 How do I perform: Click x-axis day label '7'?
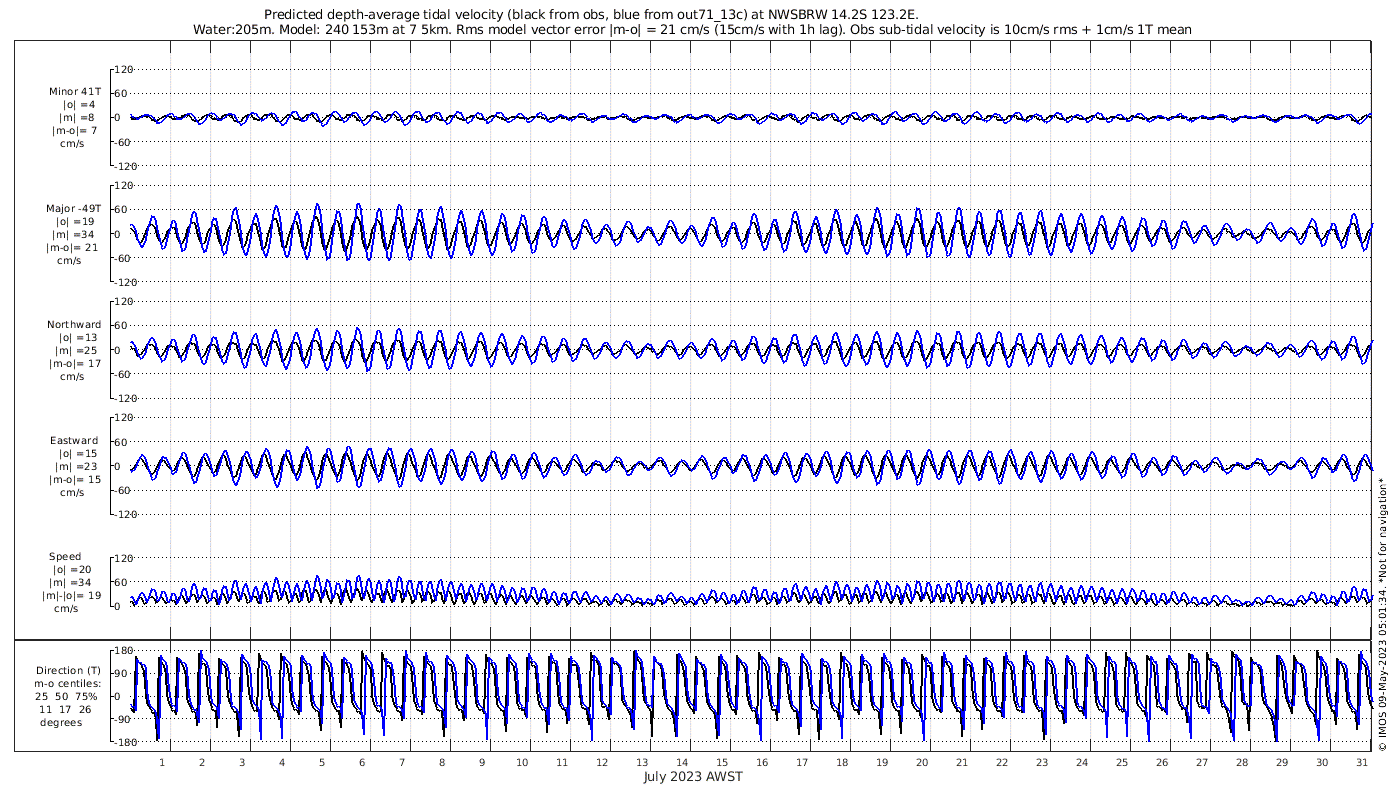click(x=402, y=762)
